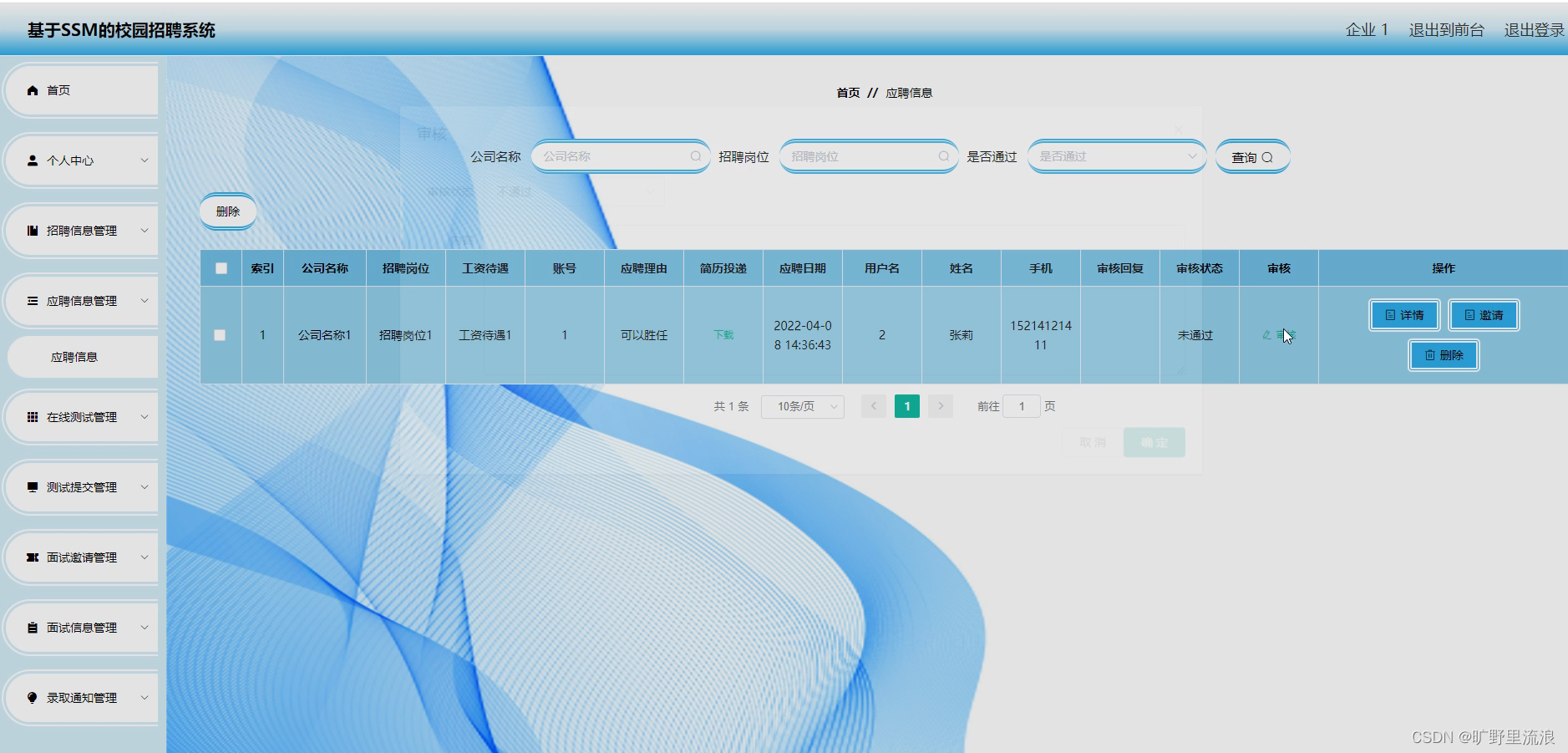This screenshot has height=753, width=1568.
Task: Click 退出到前台 in the top bar
Action: (x=1447, y=29)
